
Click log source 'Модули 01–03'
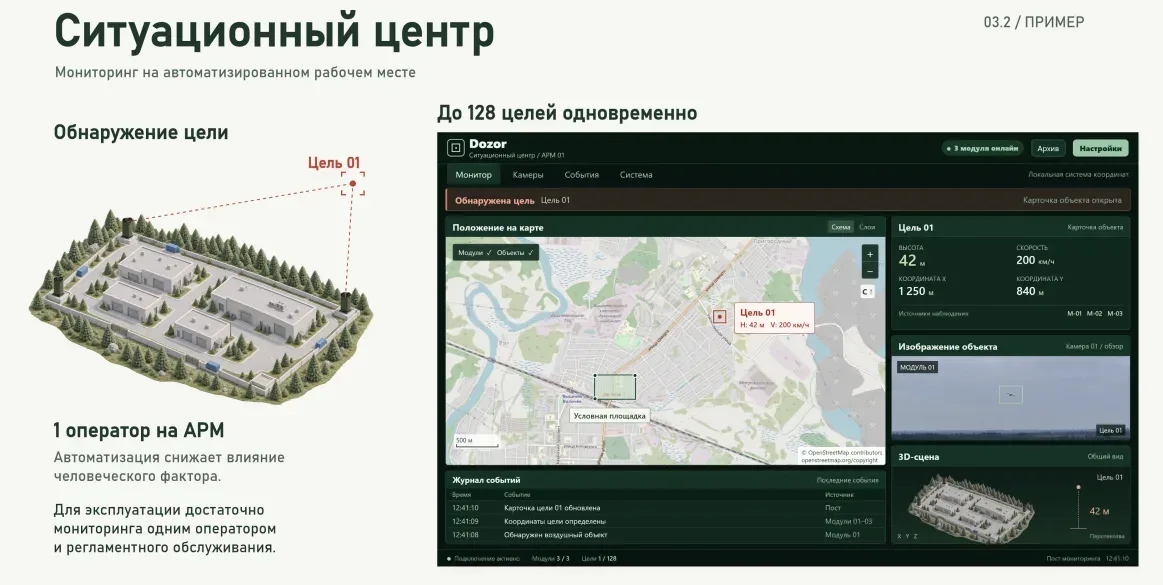point(849,521)
